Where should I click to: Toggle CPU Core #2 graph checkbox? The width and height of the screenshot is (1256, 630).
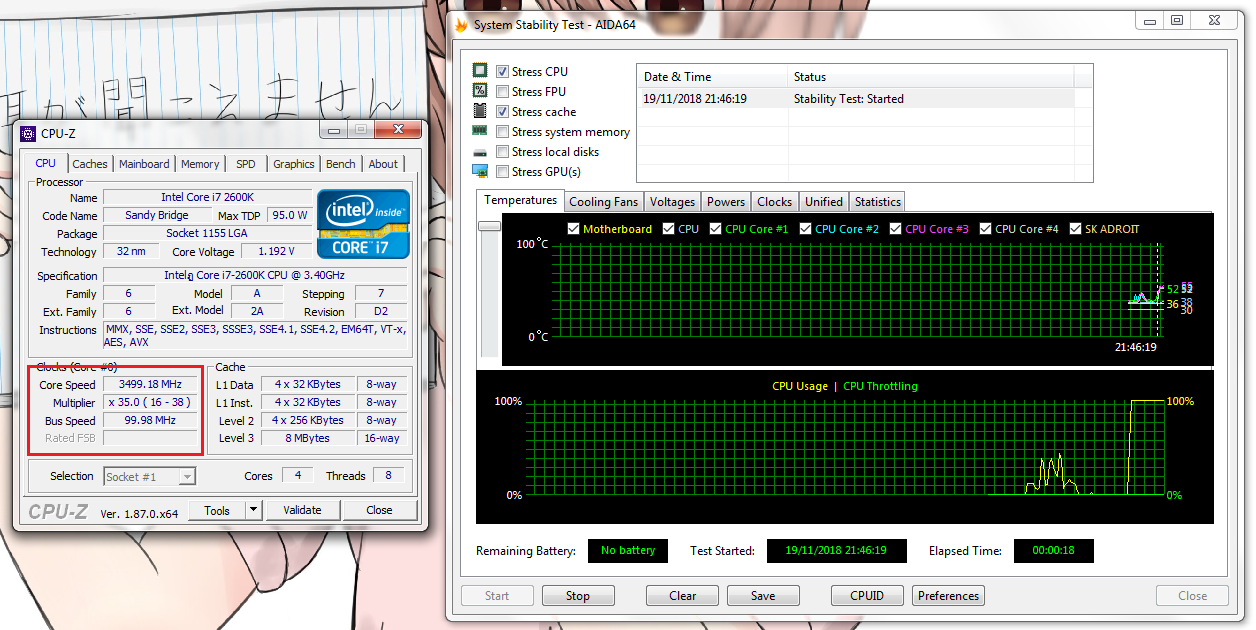pos(805,229)
